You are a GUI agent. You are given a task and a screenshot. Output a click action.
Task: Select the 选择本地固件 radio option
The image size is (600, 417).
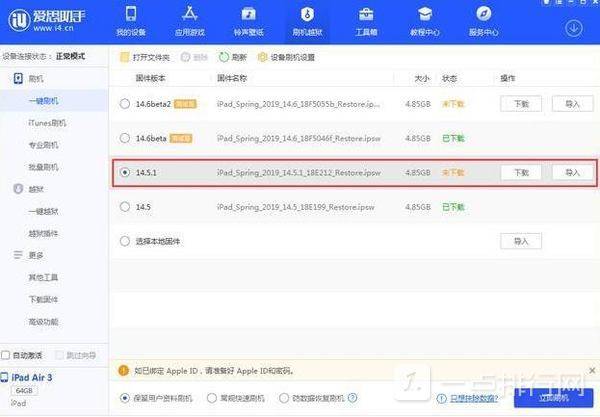125,241
